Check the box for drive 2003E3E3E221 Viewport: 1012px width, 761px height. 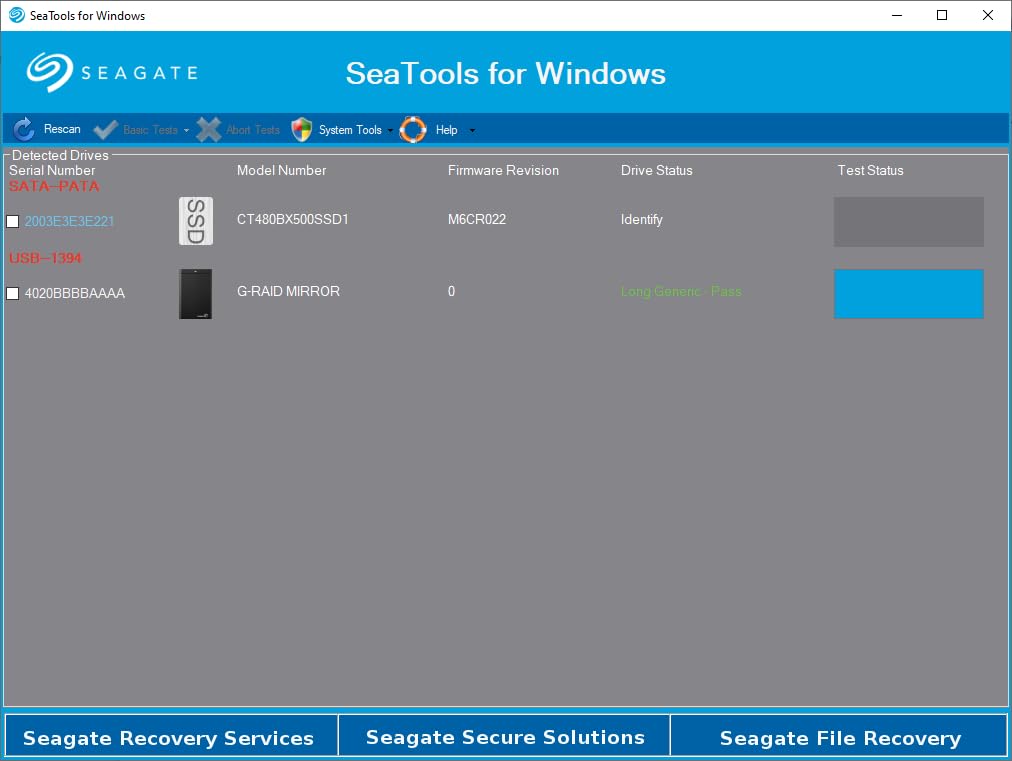[x=12, y=221]
